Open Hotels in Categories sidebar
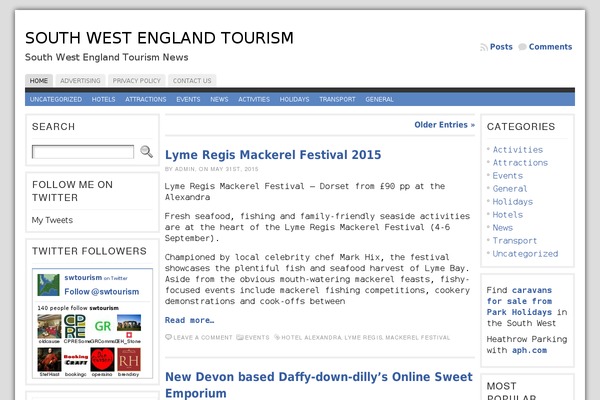Viewport: 600px width, 400px height. (x=508, y=215)
